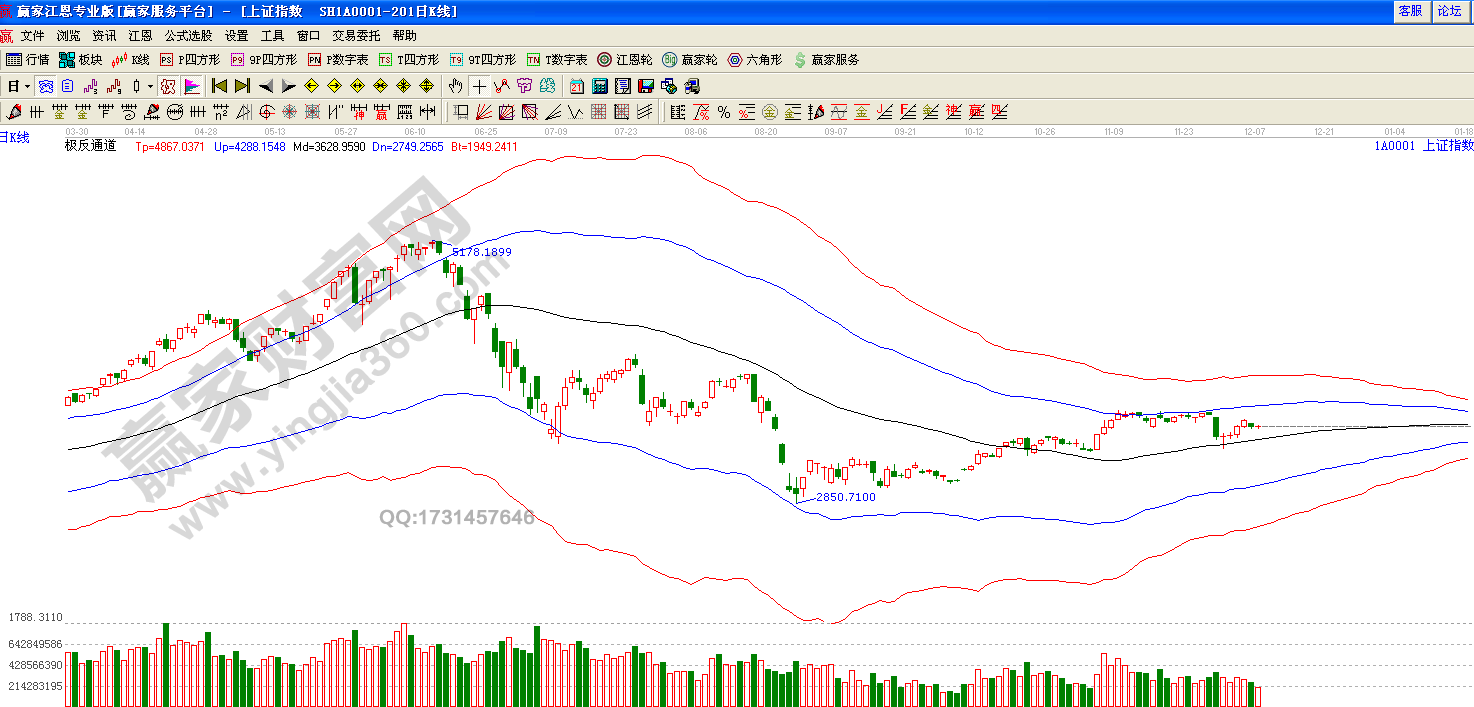Expand the candlestick style dropdown arrow
The height and width of the screenshot is (707, 1474).
point(149,86)
